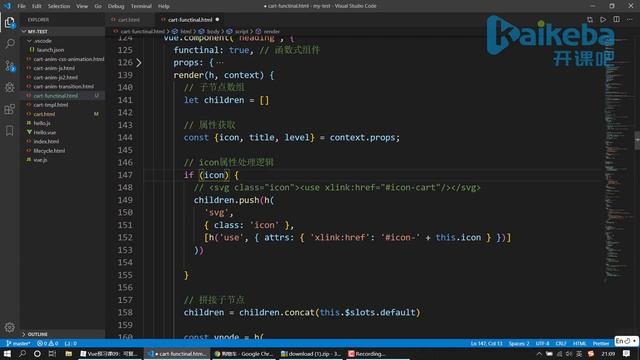Open the editor More Actions ellipsis menu
The height and width of the screenshot is (360, 640).
[x=630, y=20]
